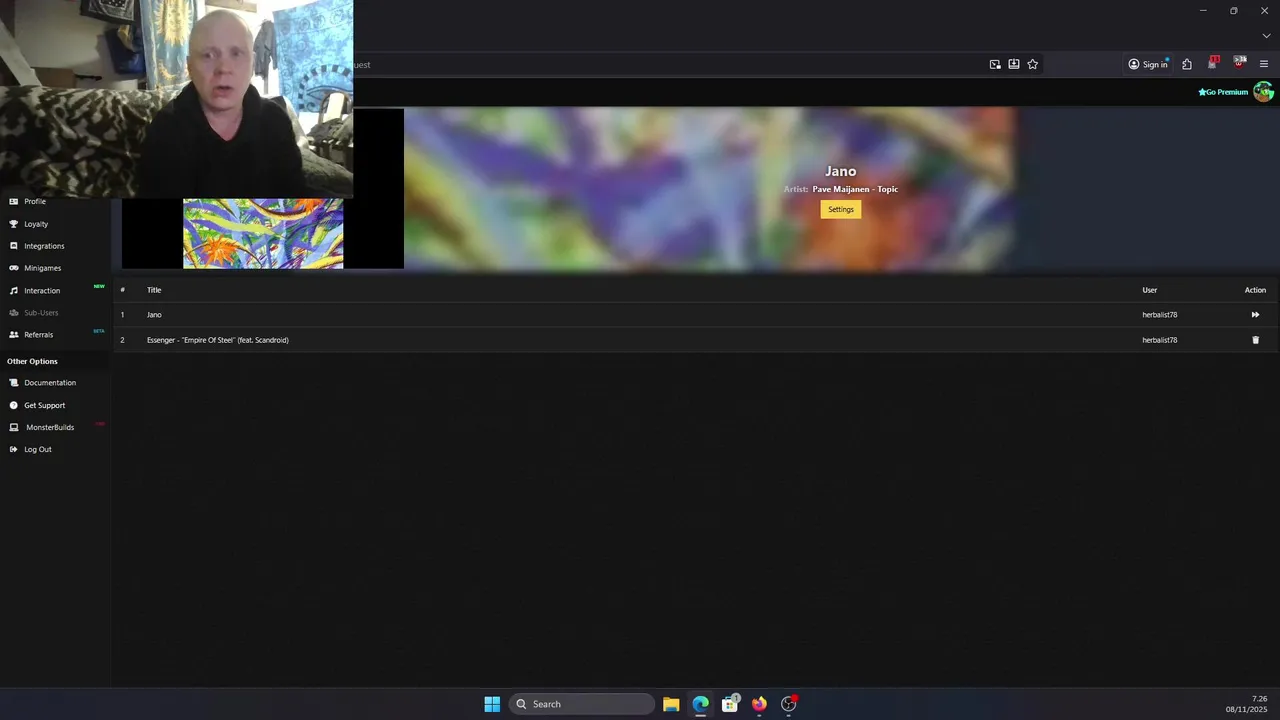Click the Windows taskbar Search box
Image resolution: width=1280 pixels, height=720 pixels.
[582, 704]
